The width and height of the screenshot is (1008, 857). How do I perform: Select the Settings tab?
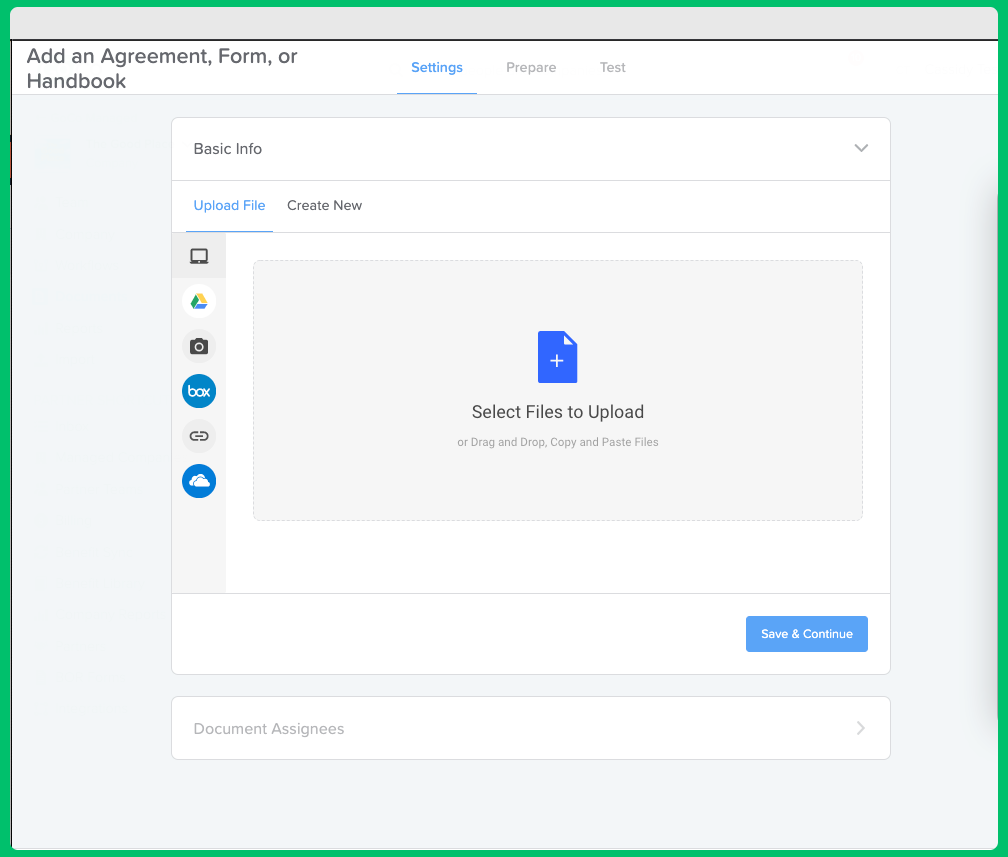coord(436,67)
